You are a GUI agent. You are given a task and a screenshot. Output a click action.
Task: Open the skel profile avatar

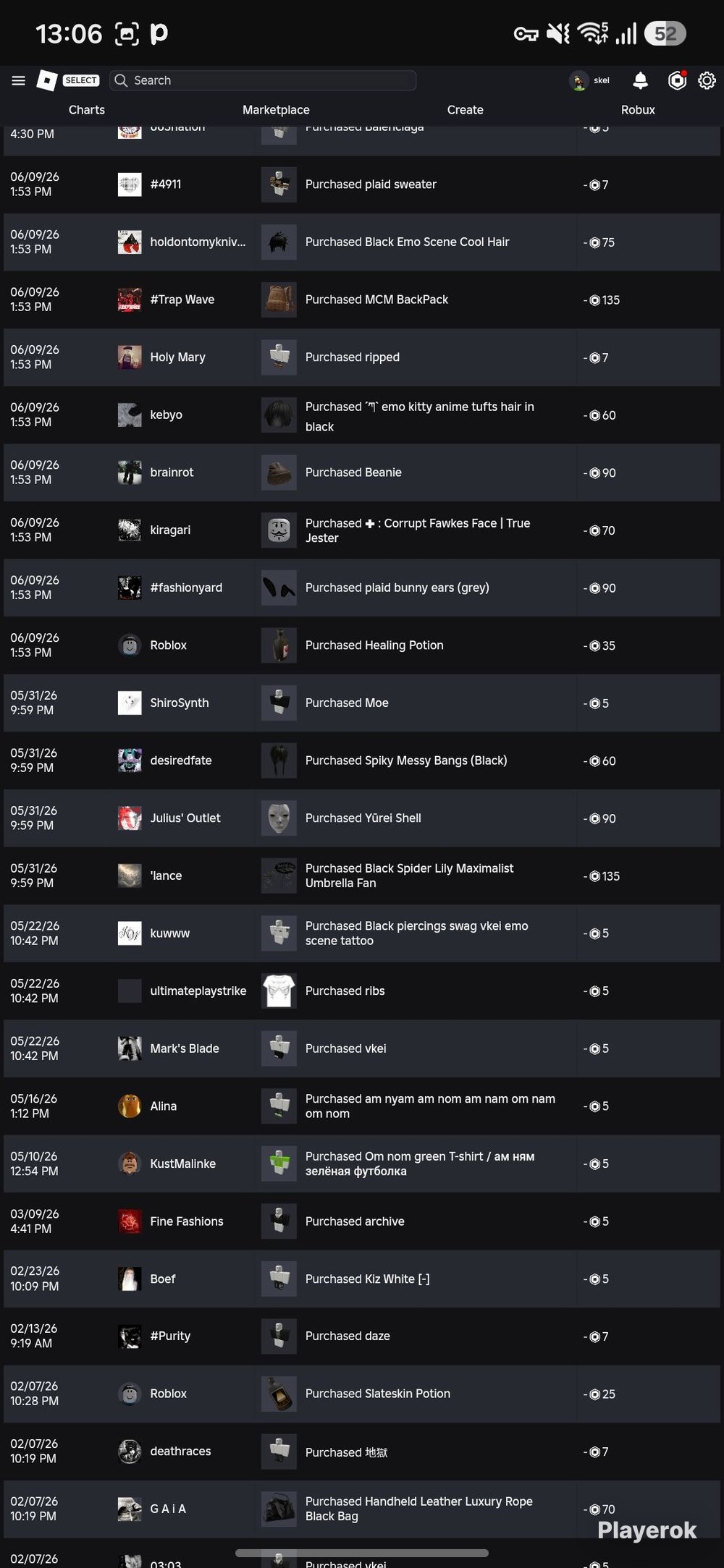(579, 81)
